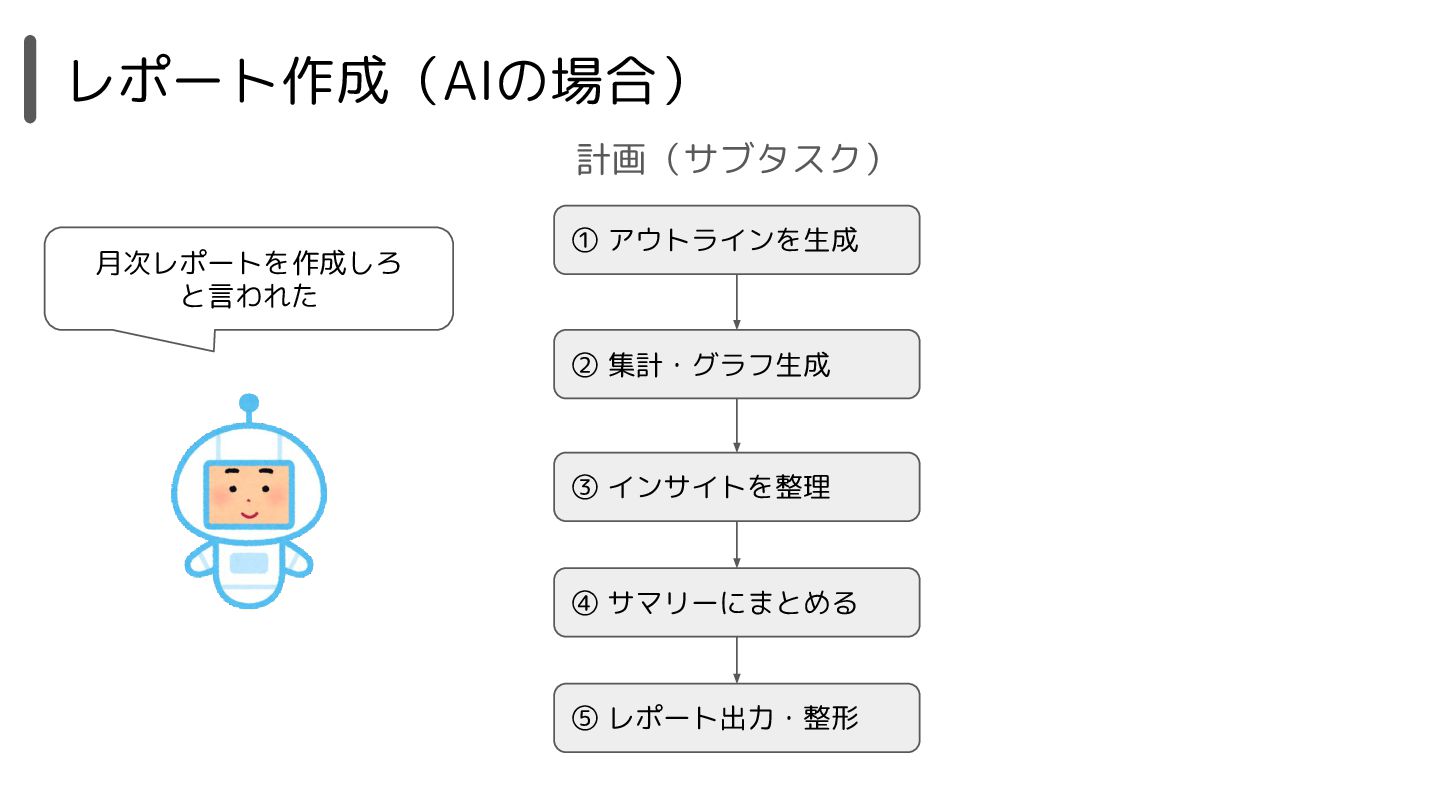Click the robot character illustration

click(249, 502)
